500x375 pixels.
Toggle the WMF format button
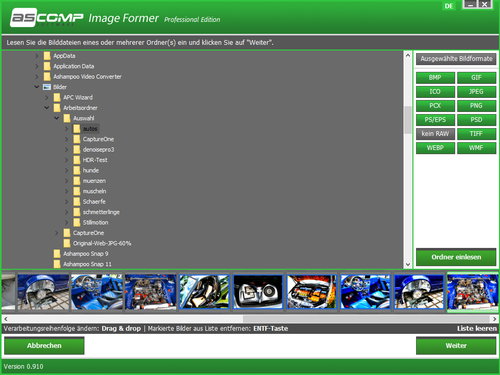(x=476, y=148)
